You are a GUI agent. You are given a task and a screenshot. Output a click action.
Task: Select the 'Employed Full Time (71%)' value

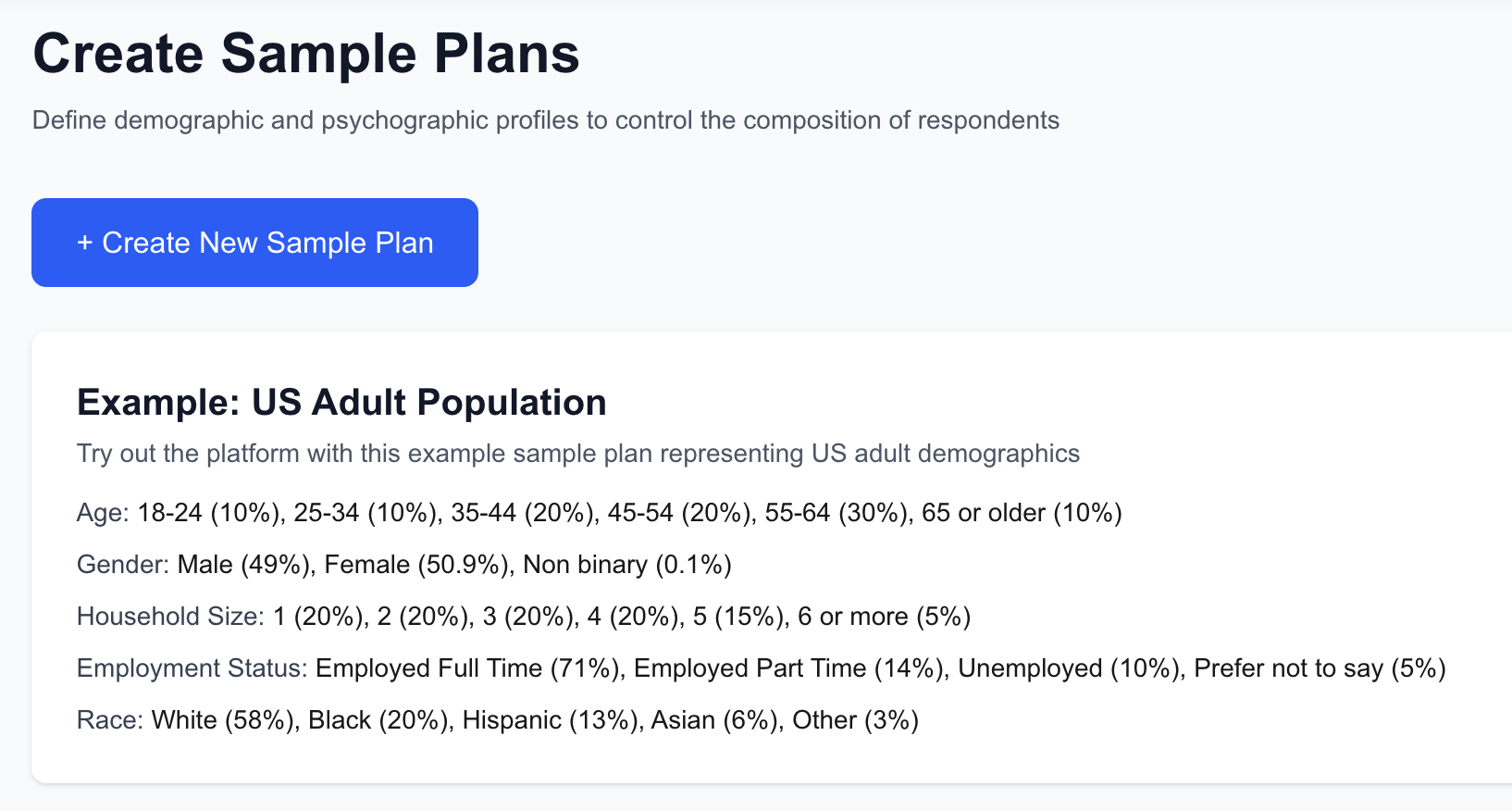coord(467,668)
